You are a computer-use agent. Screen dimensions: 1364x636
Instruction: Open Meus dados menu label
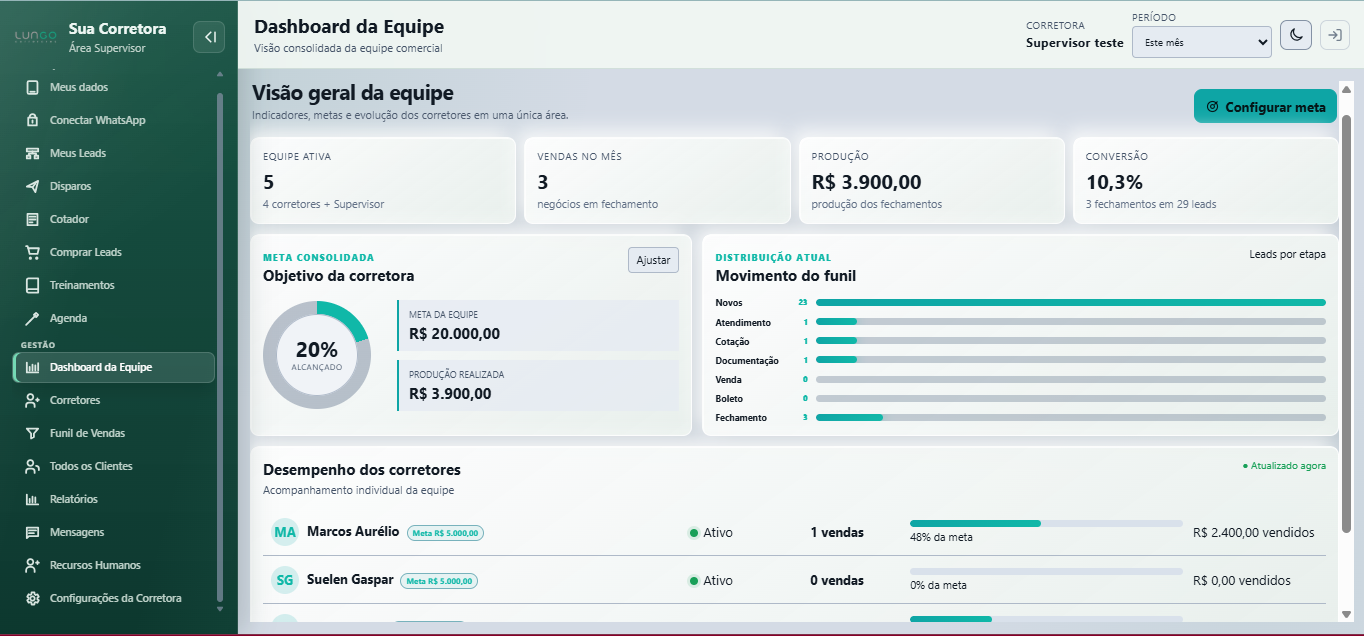pos(79,87)
